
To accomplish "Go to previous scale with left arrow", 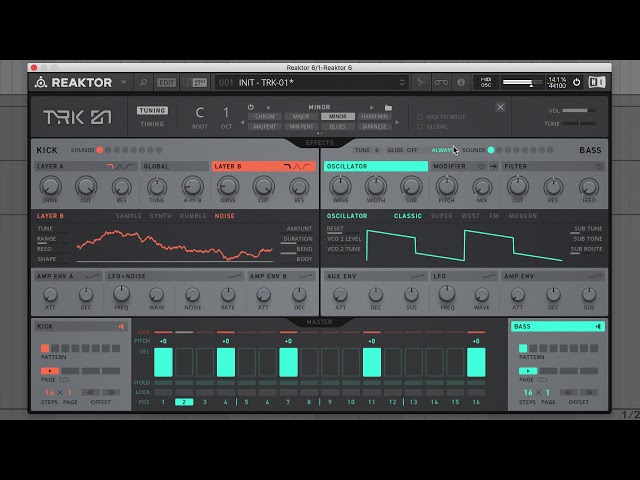I will tap(268, 108).
